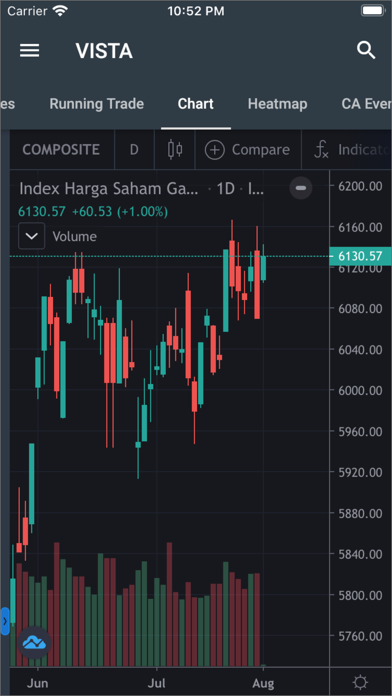The height and width of the screenshot is (696, 392).
Task: Tap the search magnifier icon
Action: [x=366, y=51]
